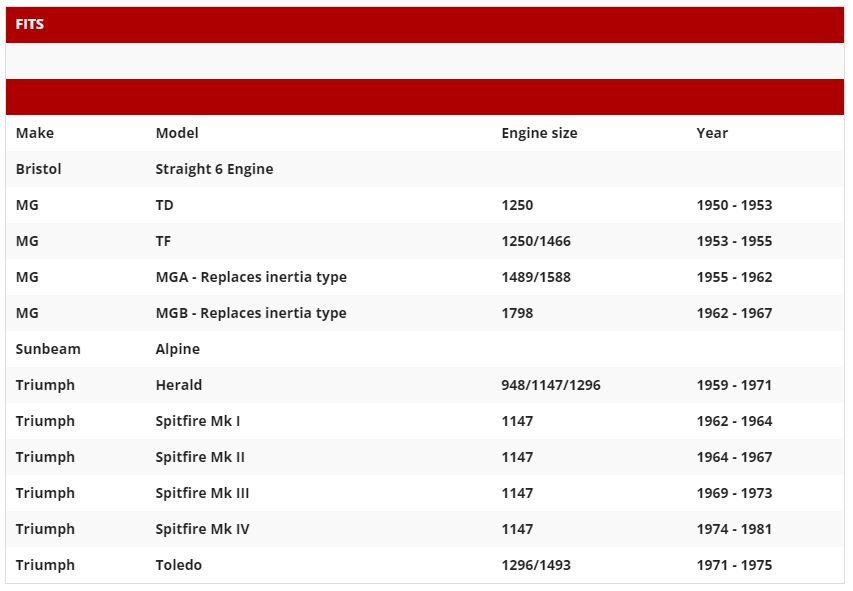Click the Spitfire Mk III model cell
Screen dimensions: 853x591
click(x=202, y=492)
